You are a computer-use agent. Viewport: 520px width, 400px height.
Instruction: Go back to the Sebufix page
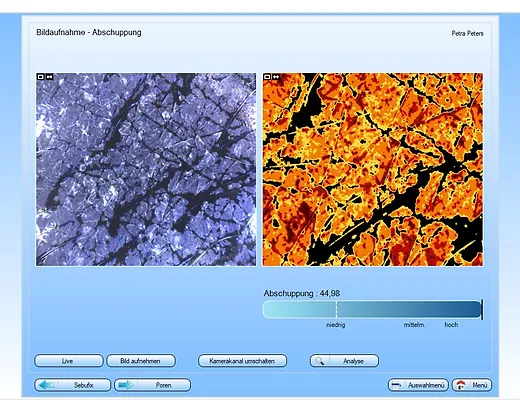(x=72, y=385)
